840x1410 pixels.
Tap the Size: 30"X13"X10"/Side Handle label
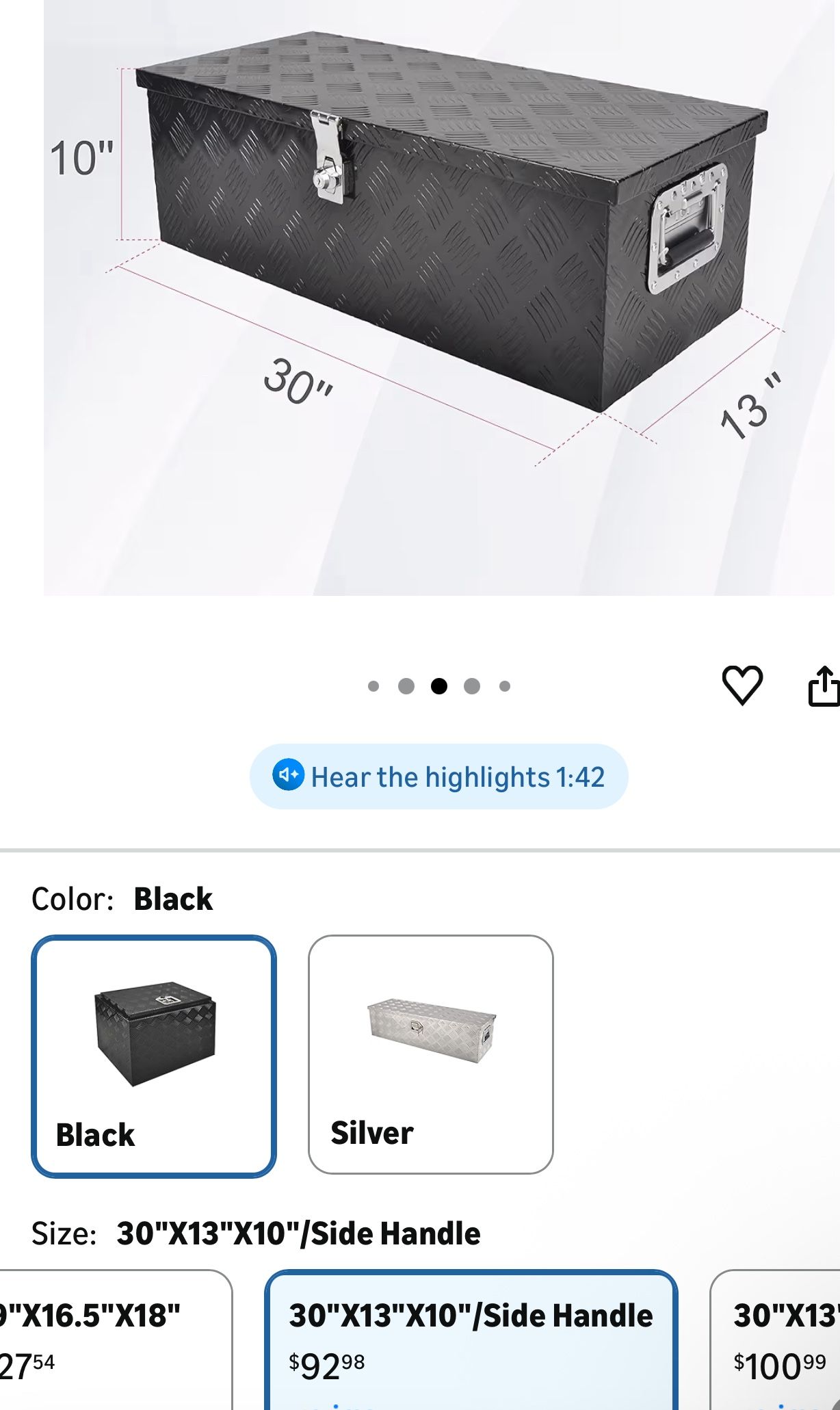click(256, 1233)
